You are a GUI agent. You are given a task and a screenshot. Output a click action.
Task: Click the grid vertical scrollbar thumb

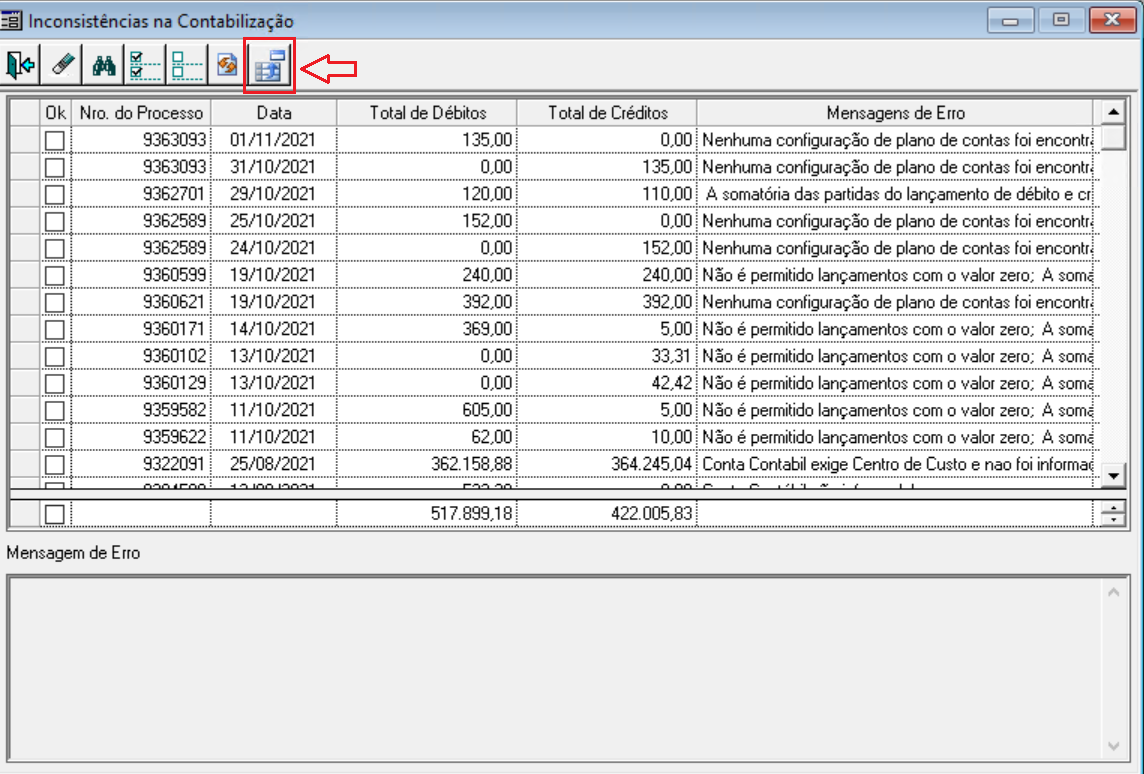tap(1113, 138)
